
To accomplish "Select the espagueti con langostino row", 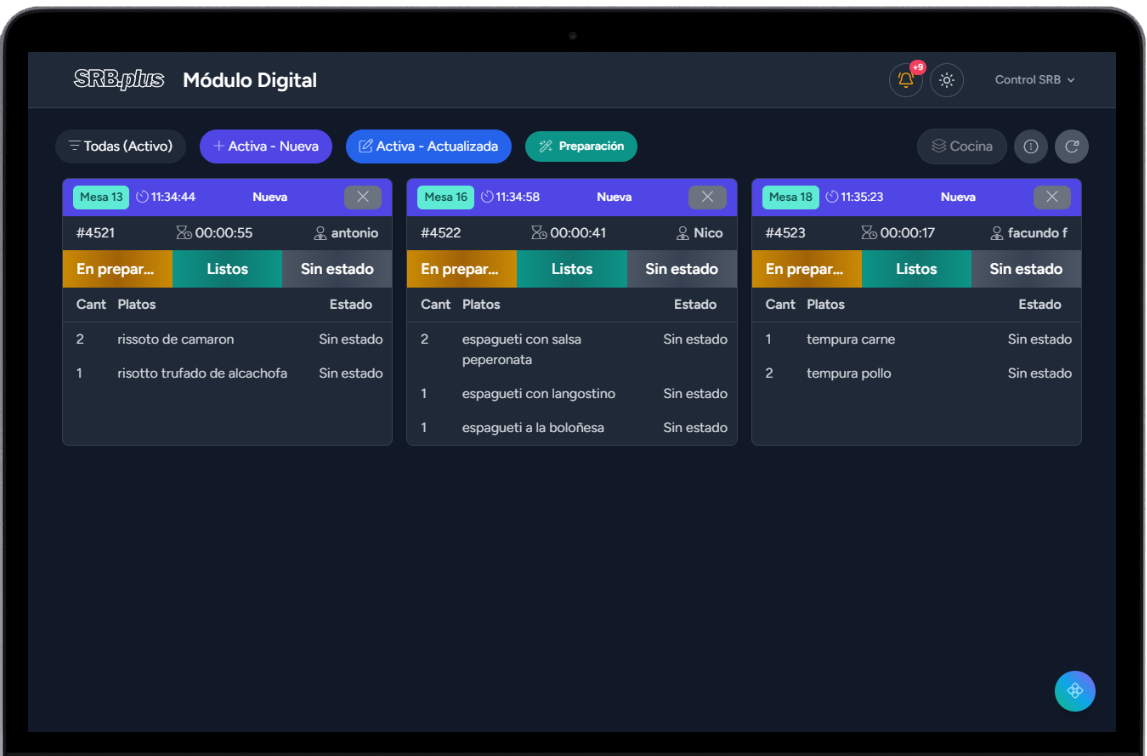I will point(572,394).
